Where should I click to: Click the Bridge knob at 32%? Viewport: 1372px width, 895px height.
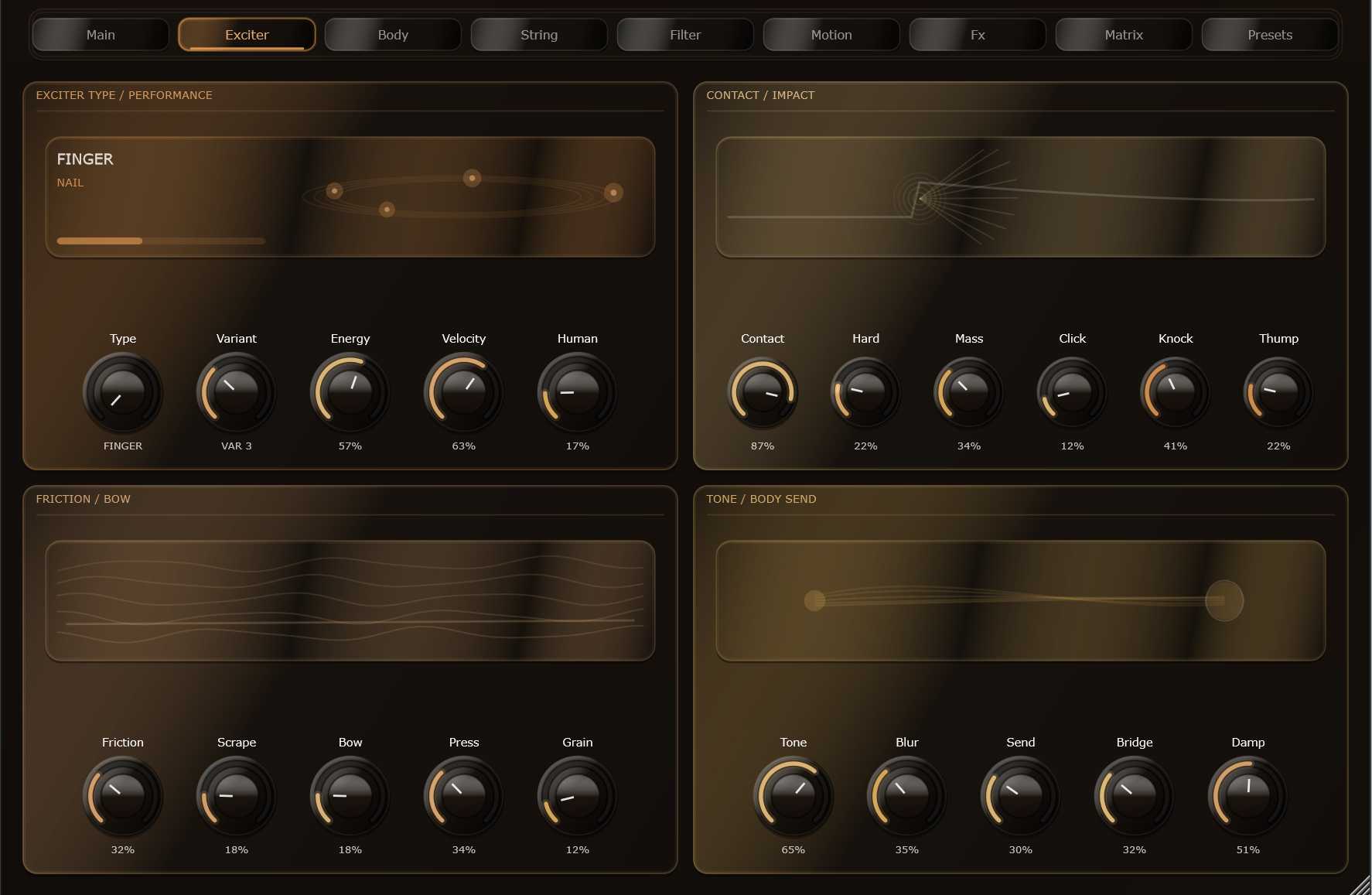[x=1135, y=796]
